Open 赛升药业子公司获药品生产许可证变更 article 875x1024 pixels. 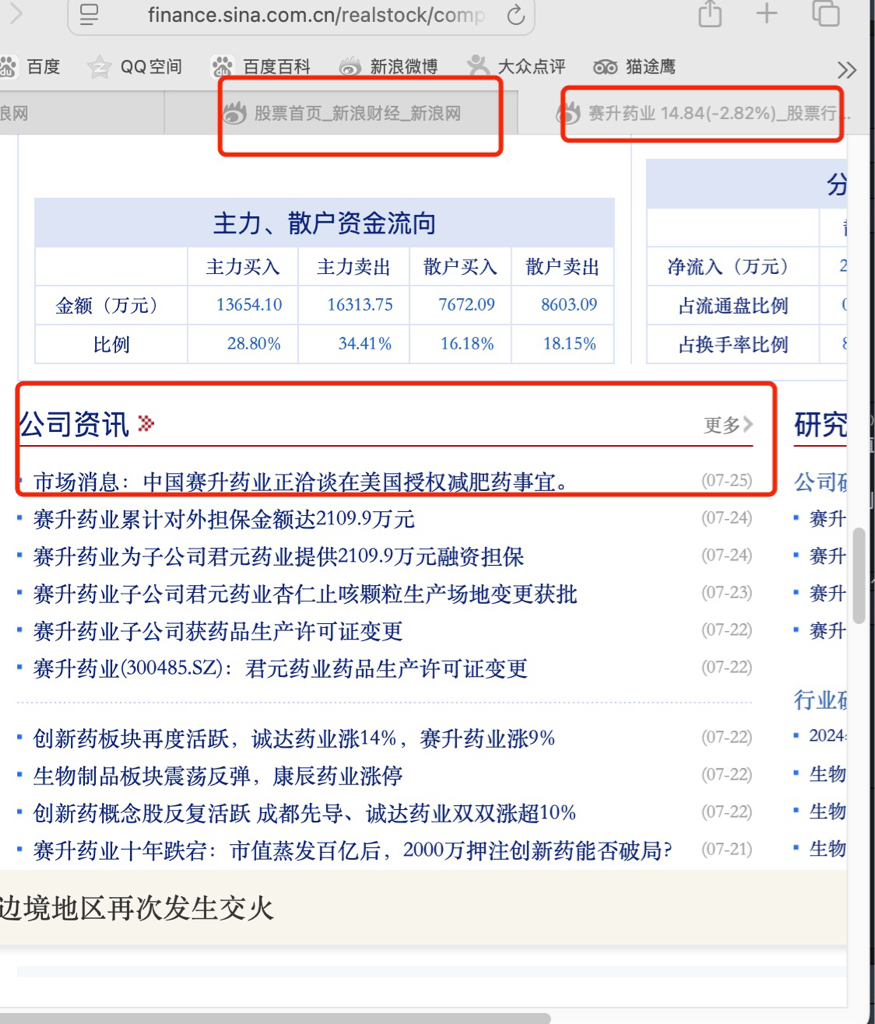click(218, 631)
